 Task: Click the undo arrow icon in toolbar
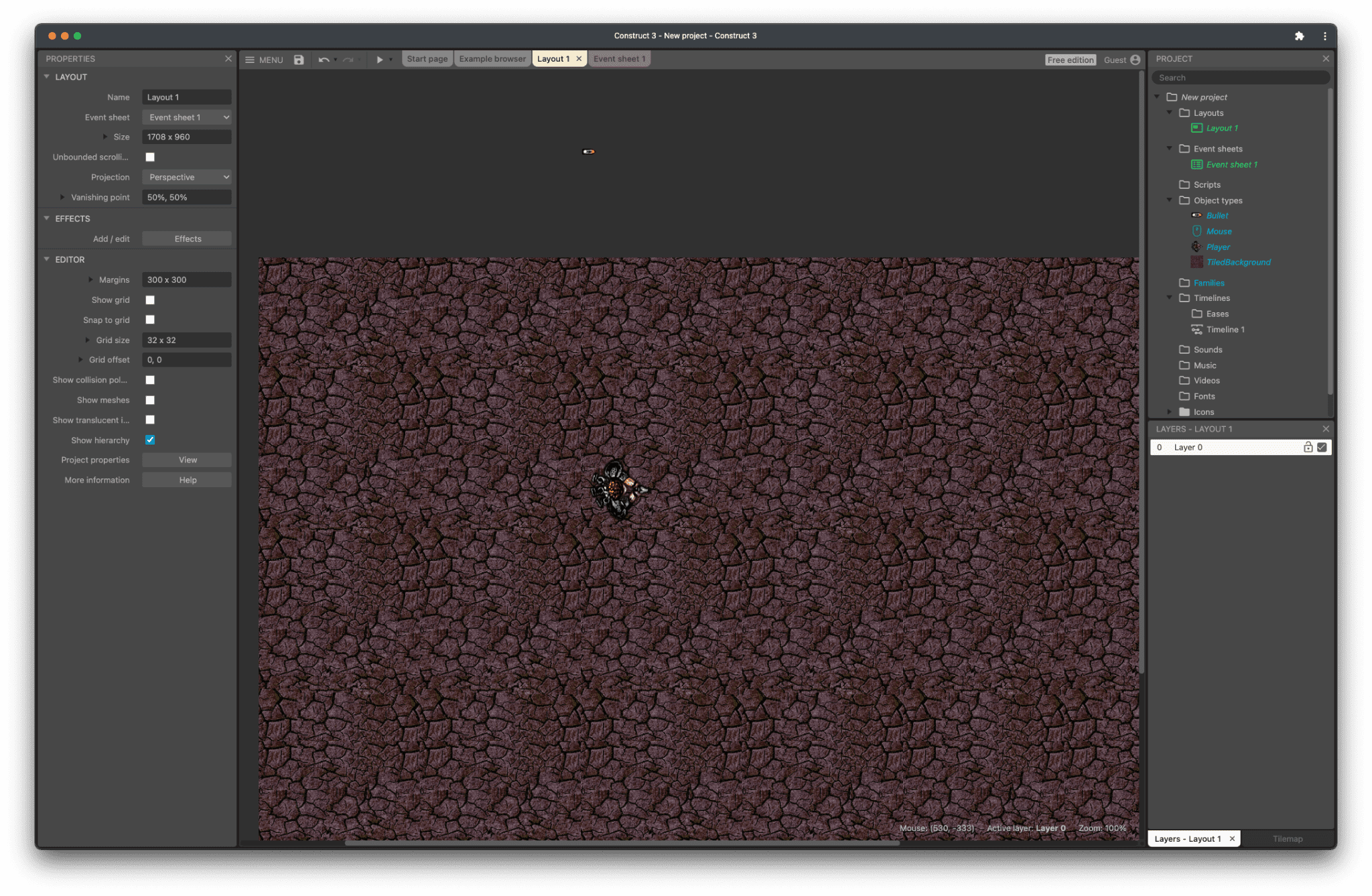[x=322, y=59]
